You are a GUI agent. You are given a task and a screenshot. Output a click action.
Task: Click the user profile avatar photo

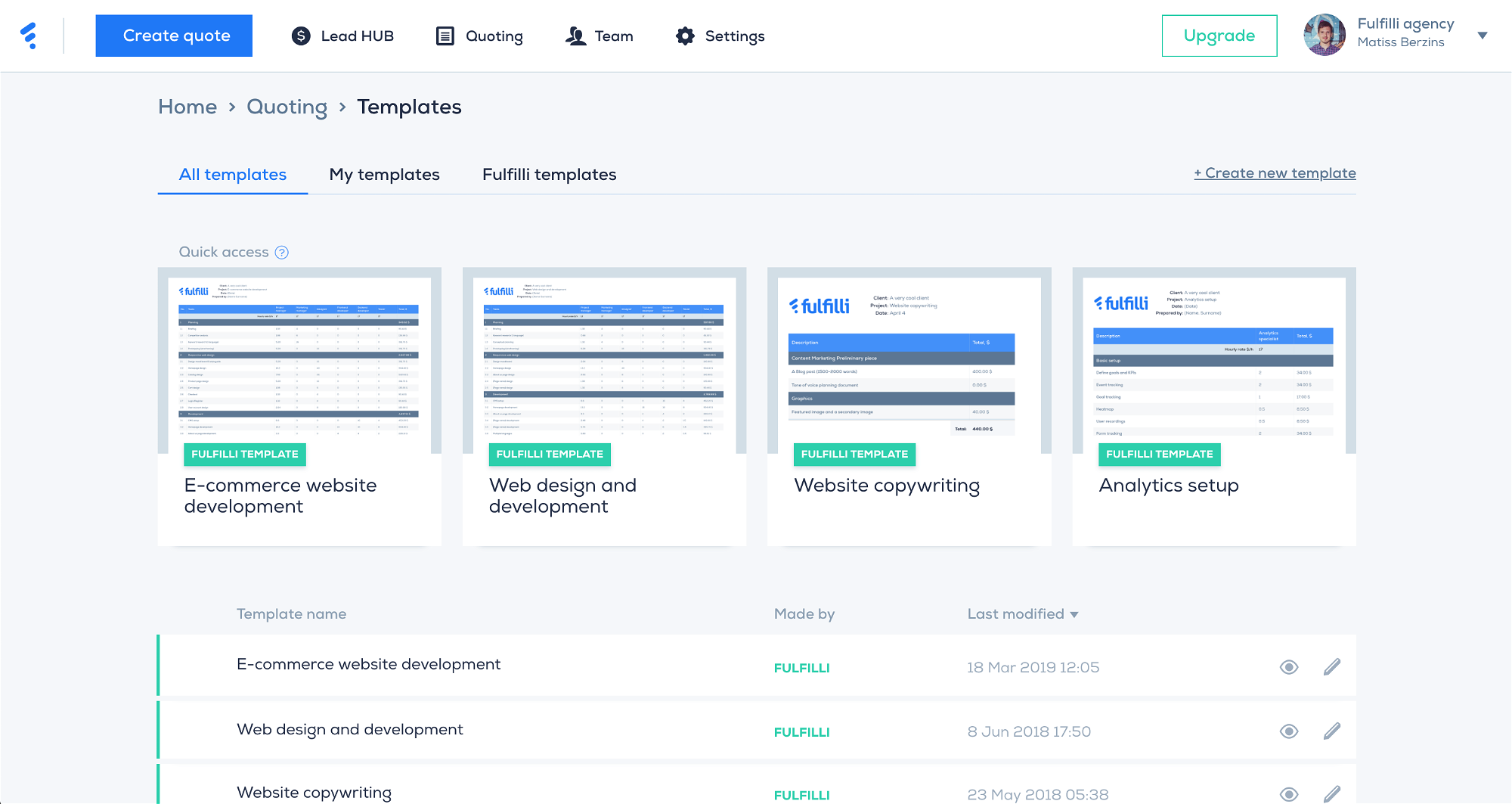[x=1324, y=35]
